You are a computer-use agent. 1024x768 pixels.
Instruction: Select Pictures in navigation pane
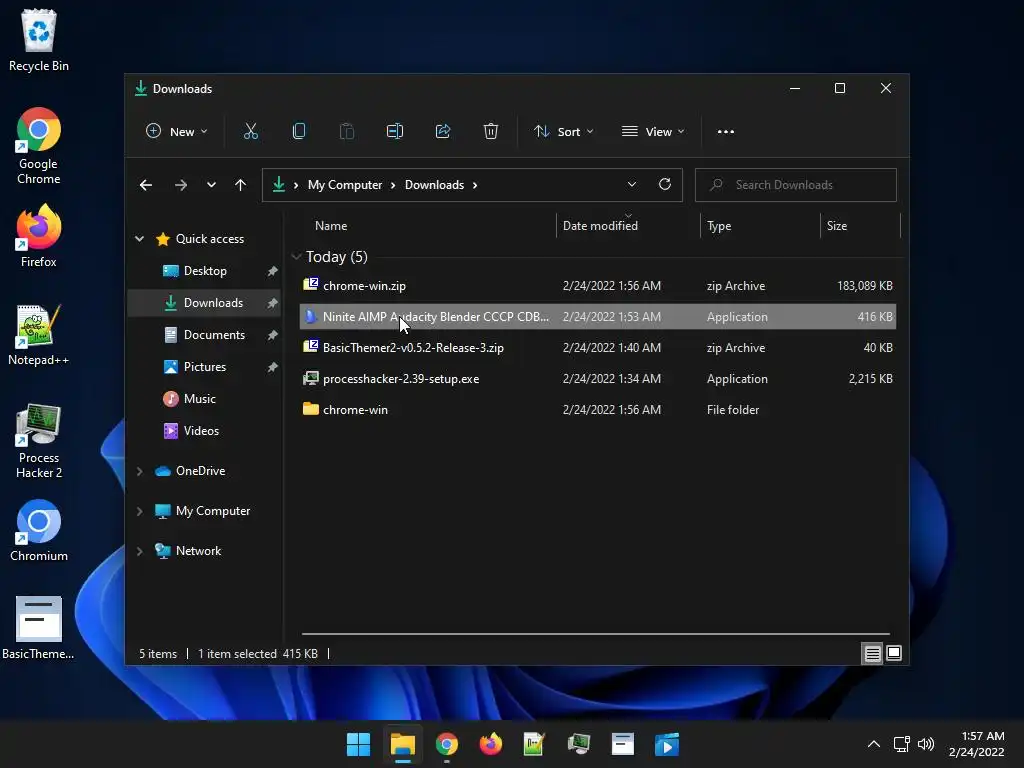tap(205, 367)
